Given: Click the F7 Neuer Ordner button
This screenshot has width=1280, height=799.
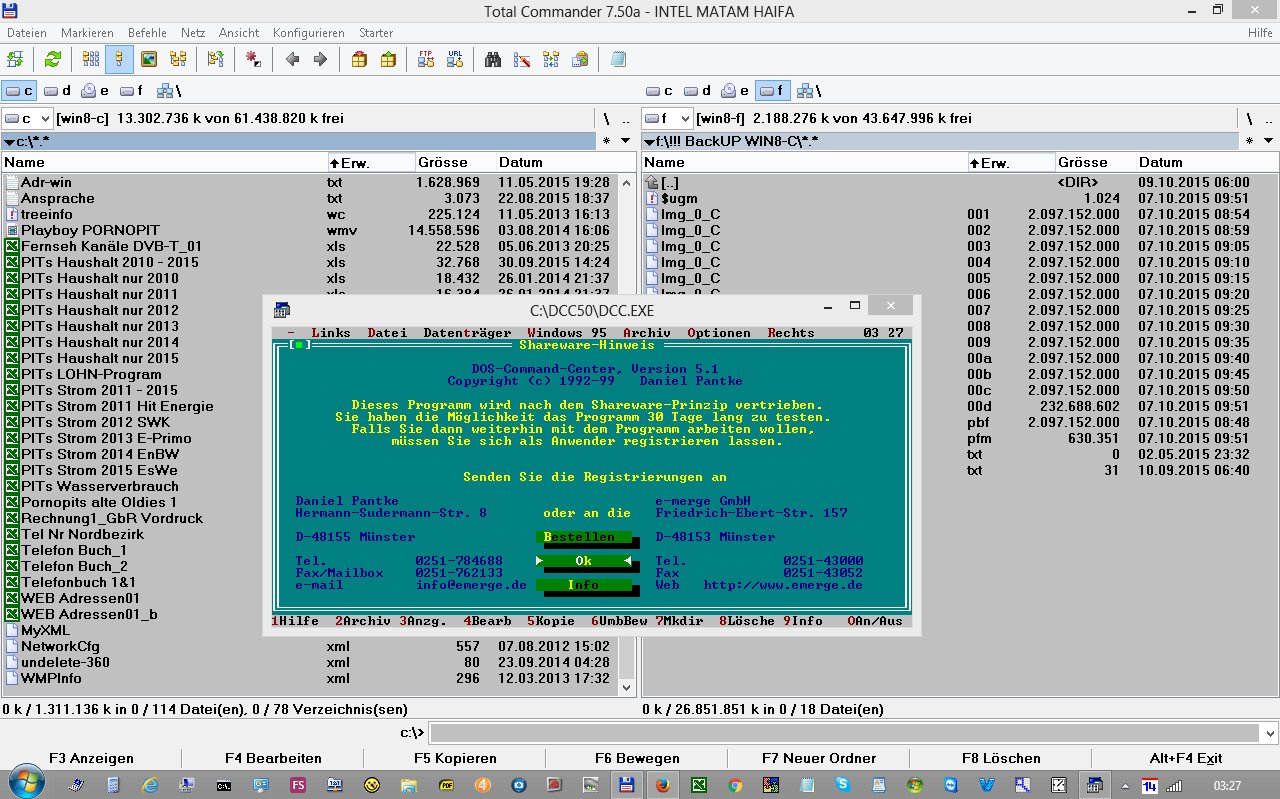Looking at the screenshot, I should tap(819, 758).
